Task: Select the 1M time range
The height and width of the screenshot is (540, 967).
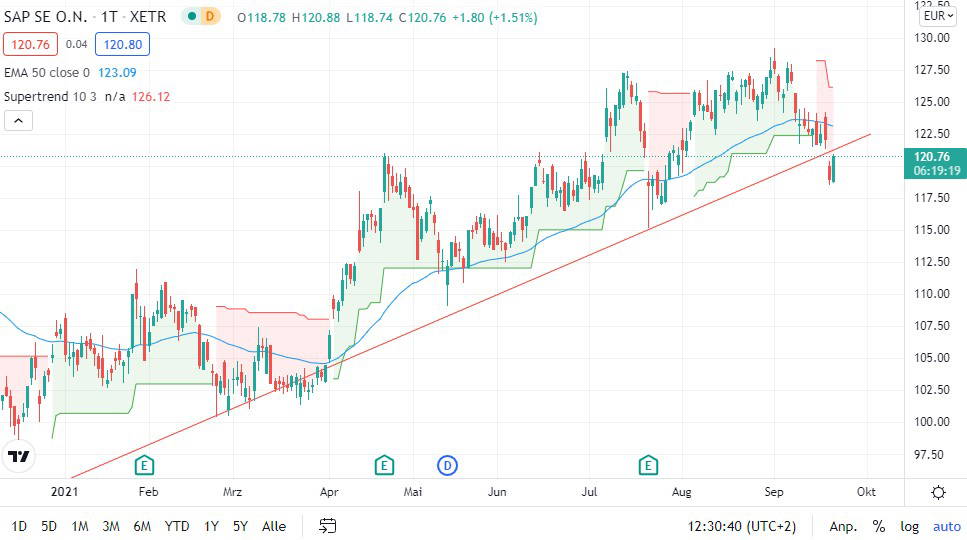Action: coord(80,526)
